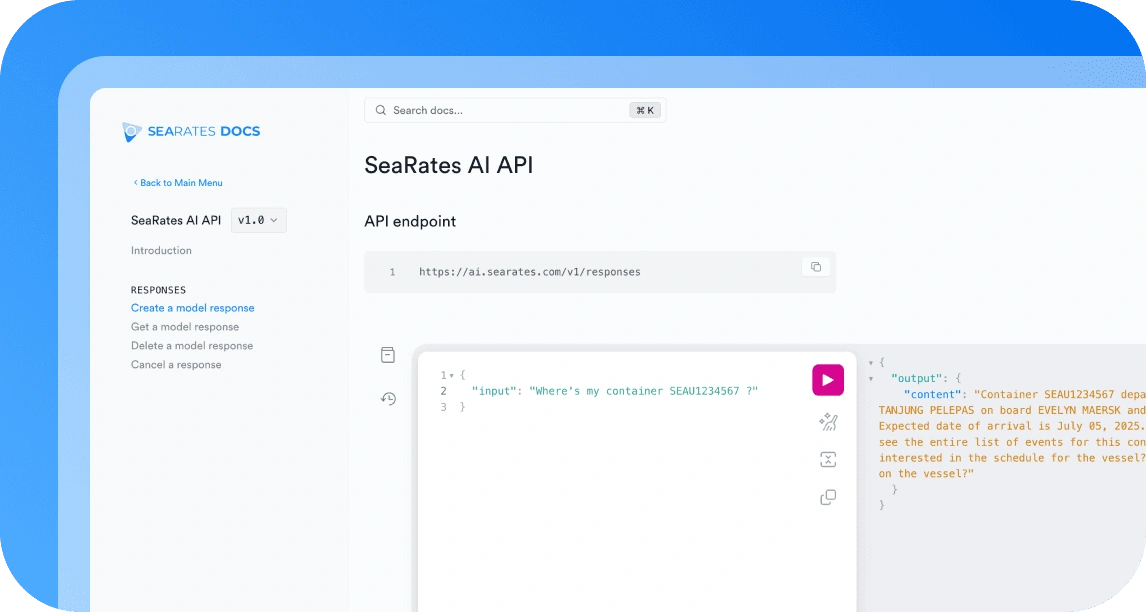
Task: Open the request history icon
Action: (388, 398)
